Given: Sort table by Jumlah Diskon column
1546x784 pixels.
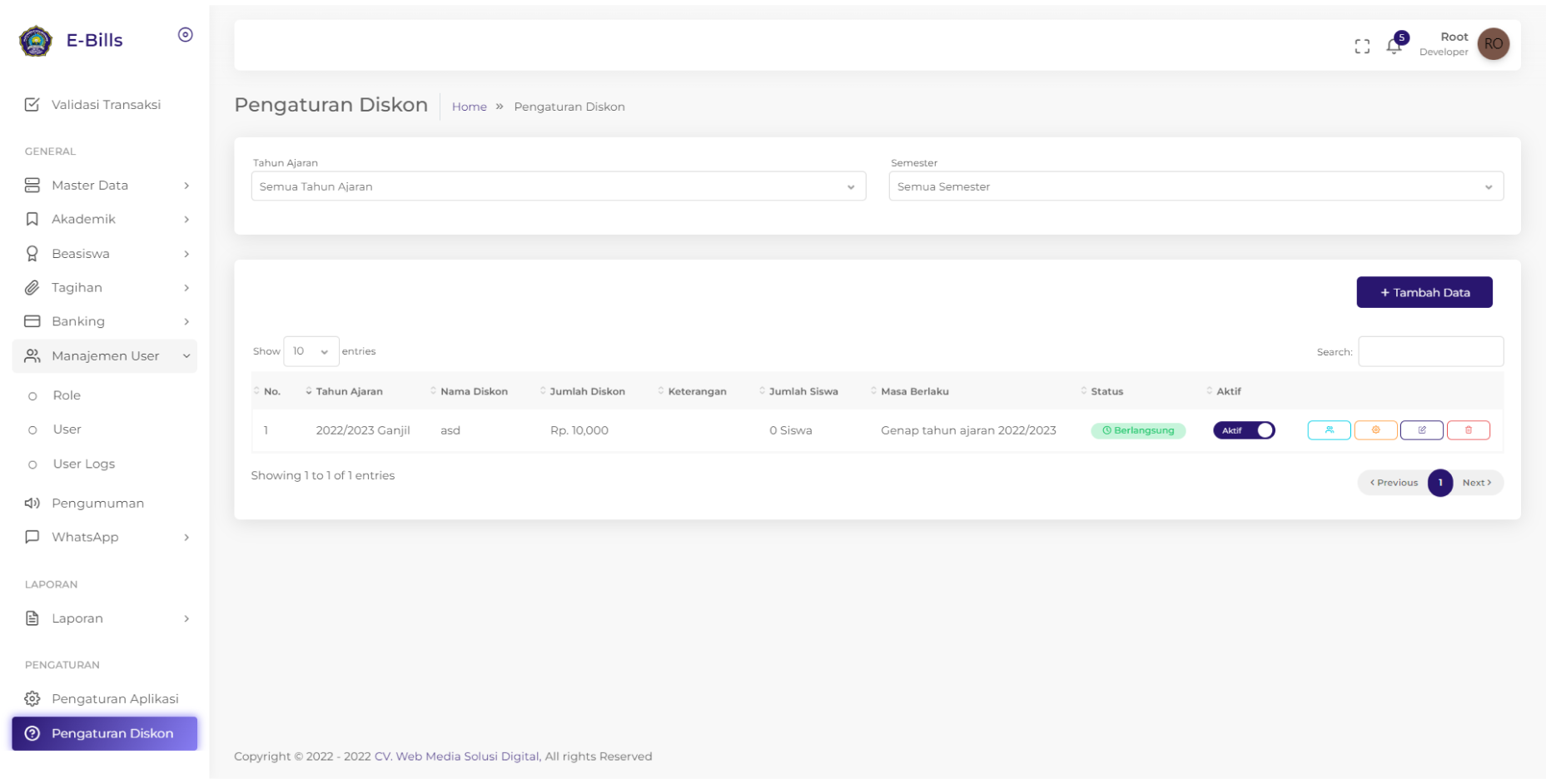Looking at the screenshot, I should point(587,391).
